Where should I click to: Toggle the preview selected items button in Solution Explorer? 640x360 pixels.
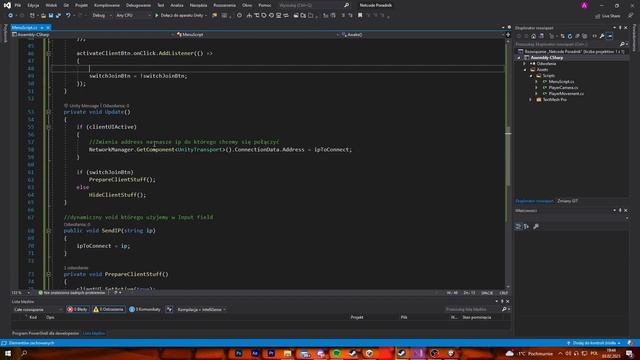(x=609, y=36)
